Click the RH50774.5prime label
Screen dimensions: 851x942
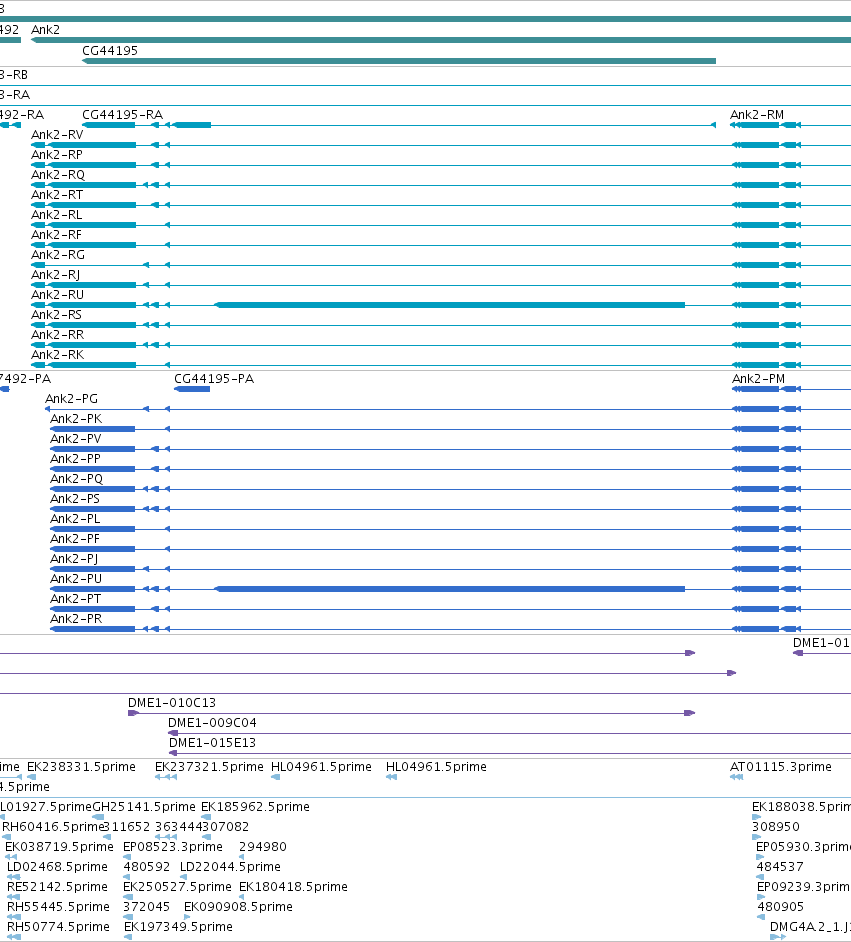tap(58, 926)
